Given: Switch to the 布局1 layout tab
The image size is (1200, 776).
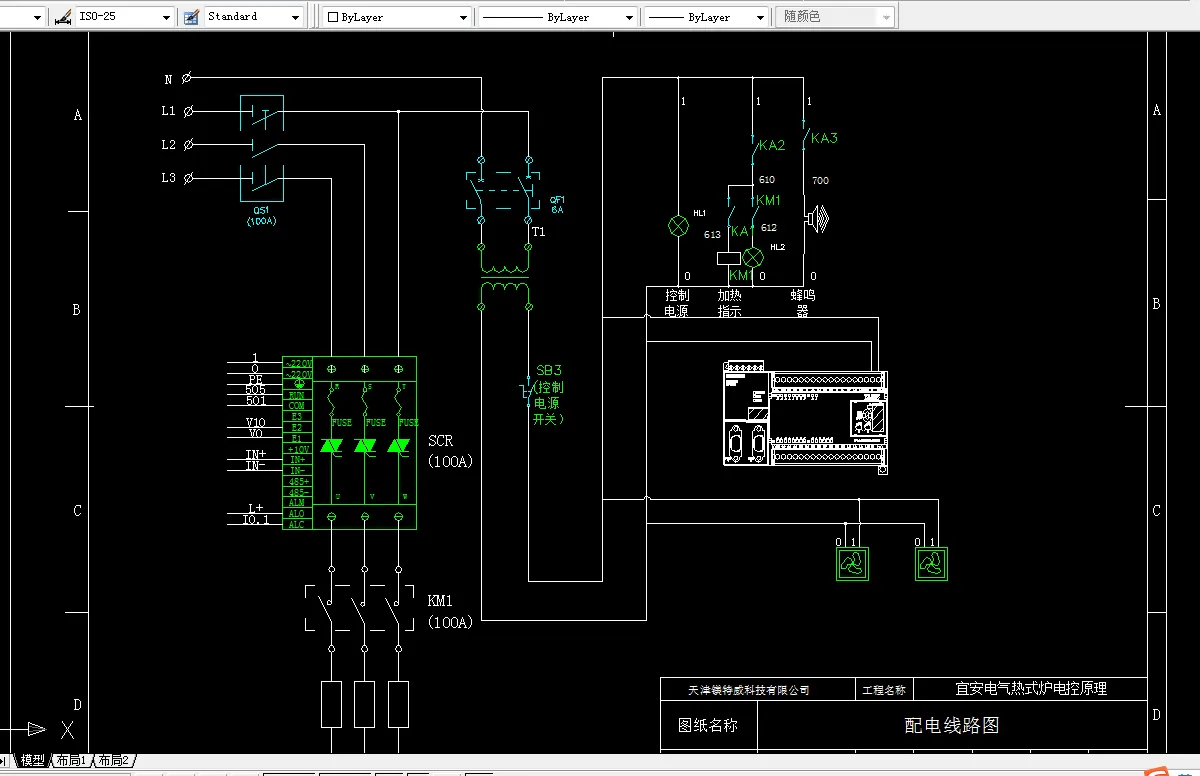Looking at the screenshot, I should 71,761.
